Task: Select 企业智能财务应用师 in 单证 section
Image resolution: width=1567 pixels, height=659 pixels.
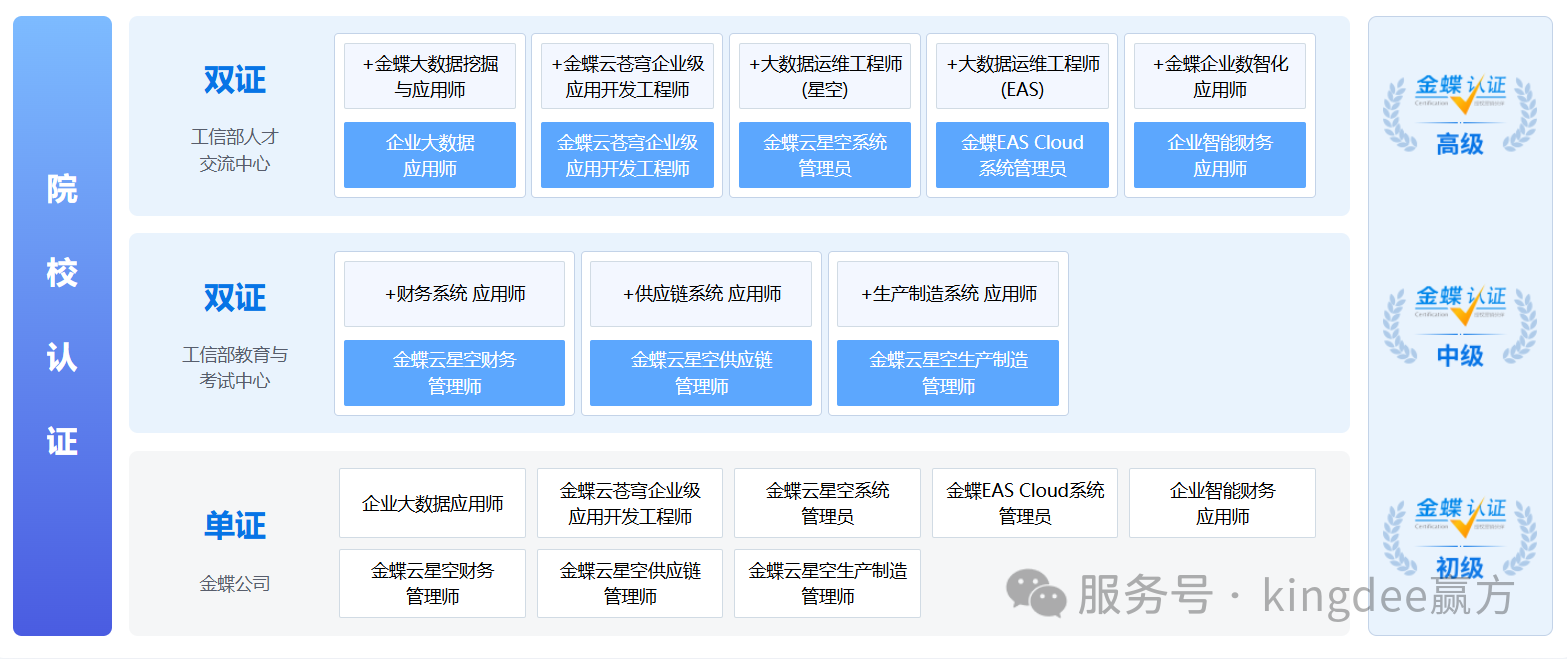Action: click(x=1222, y=503)
